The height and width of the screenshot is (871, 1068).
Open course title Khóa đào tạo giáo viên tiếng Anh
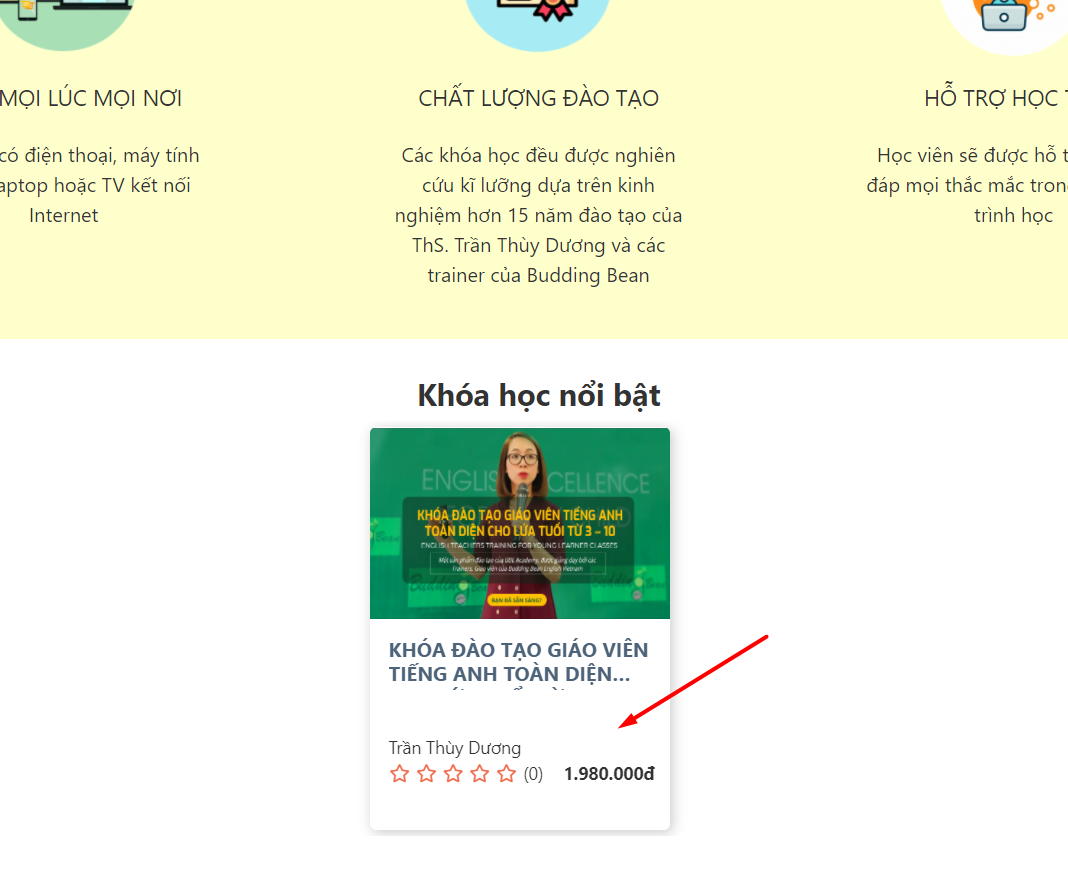tap(518, 661)
